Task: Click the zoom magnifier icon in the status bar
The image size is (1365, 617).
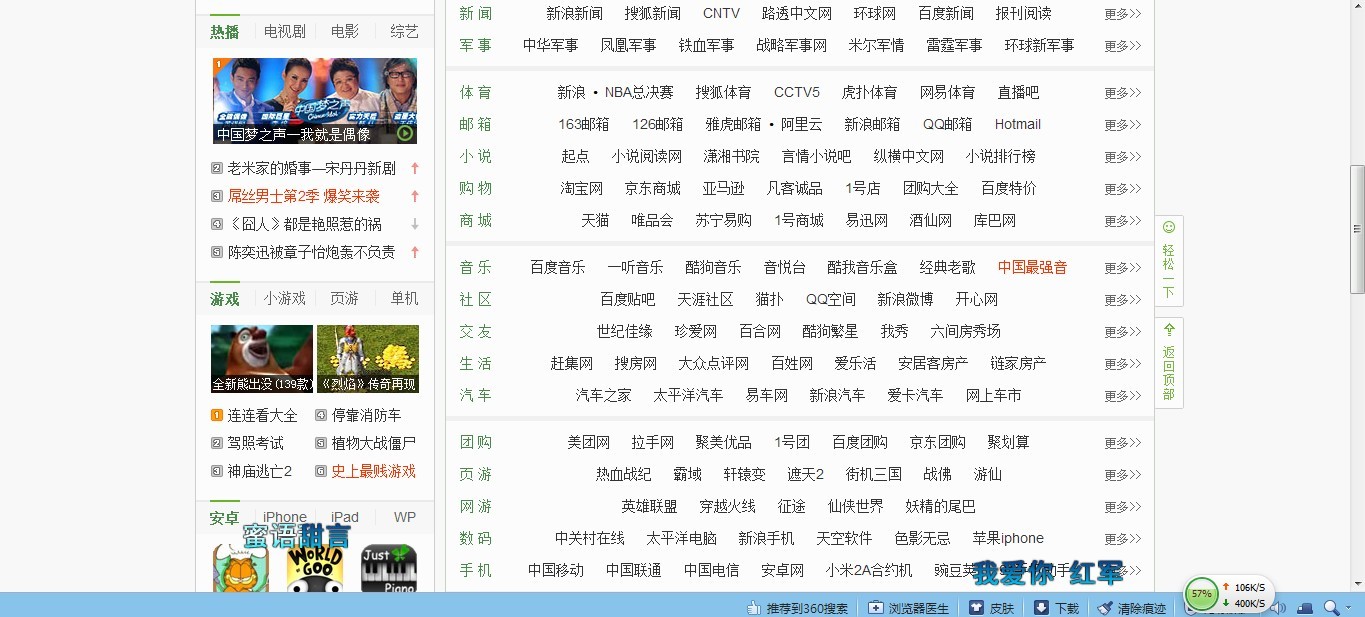Action: [1331, 608]
